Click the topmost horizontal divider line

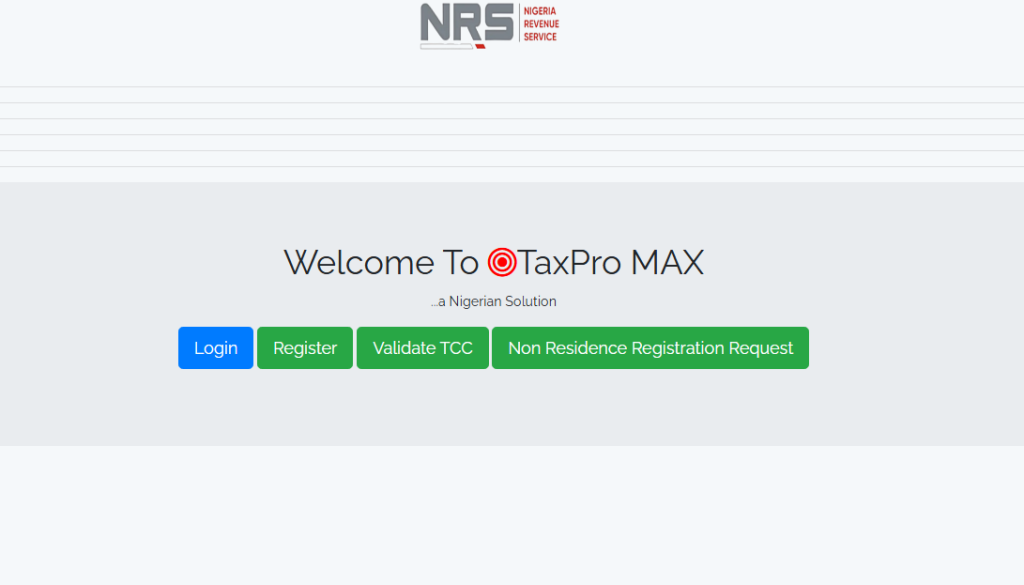pos(512,87)
